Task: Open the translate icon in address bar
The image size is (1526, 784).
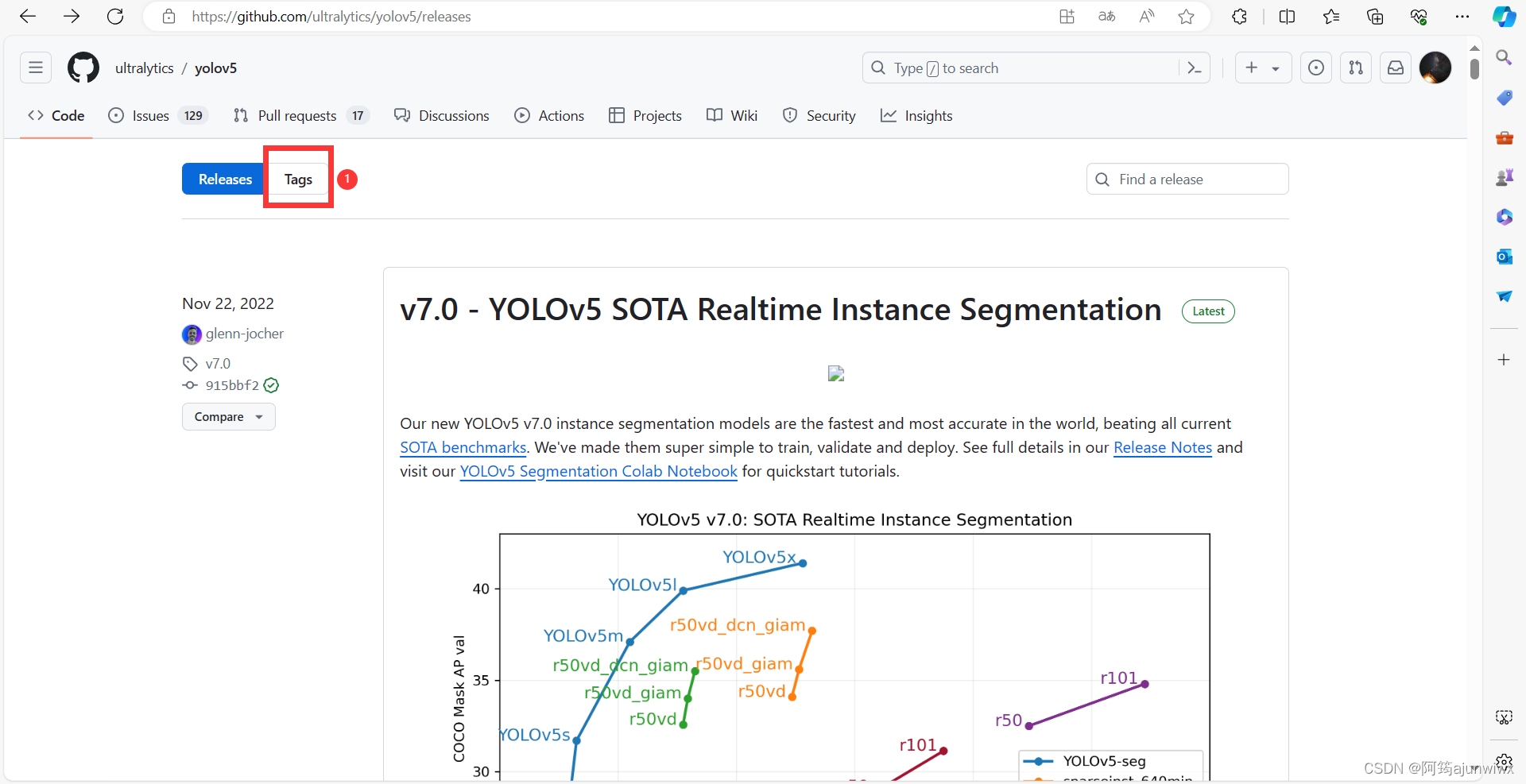Action: [1106, 16]
